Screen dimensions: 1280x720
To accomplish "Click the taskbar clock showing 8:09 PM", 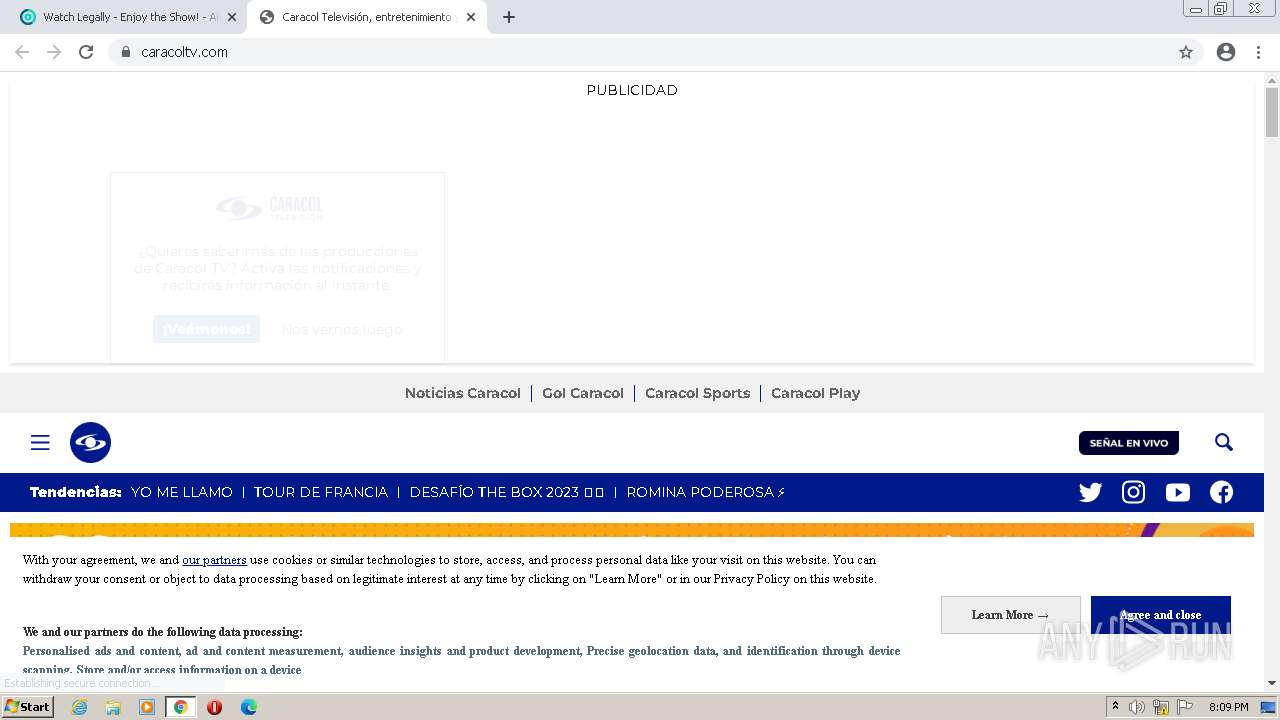I will (1228, 707).
